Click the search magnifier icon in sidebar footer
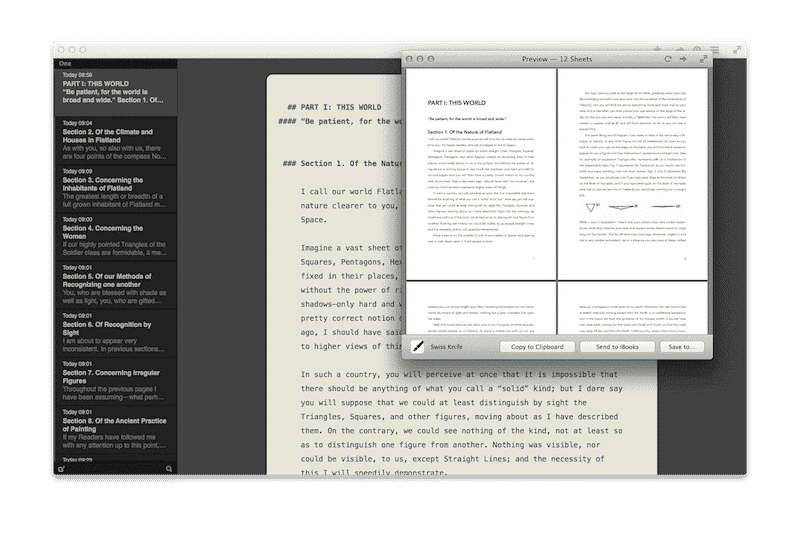 169,469
